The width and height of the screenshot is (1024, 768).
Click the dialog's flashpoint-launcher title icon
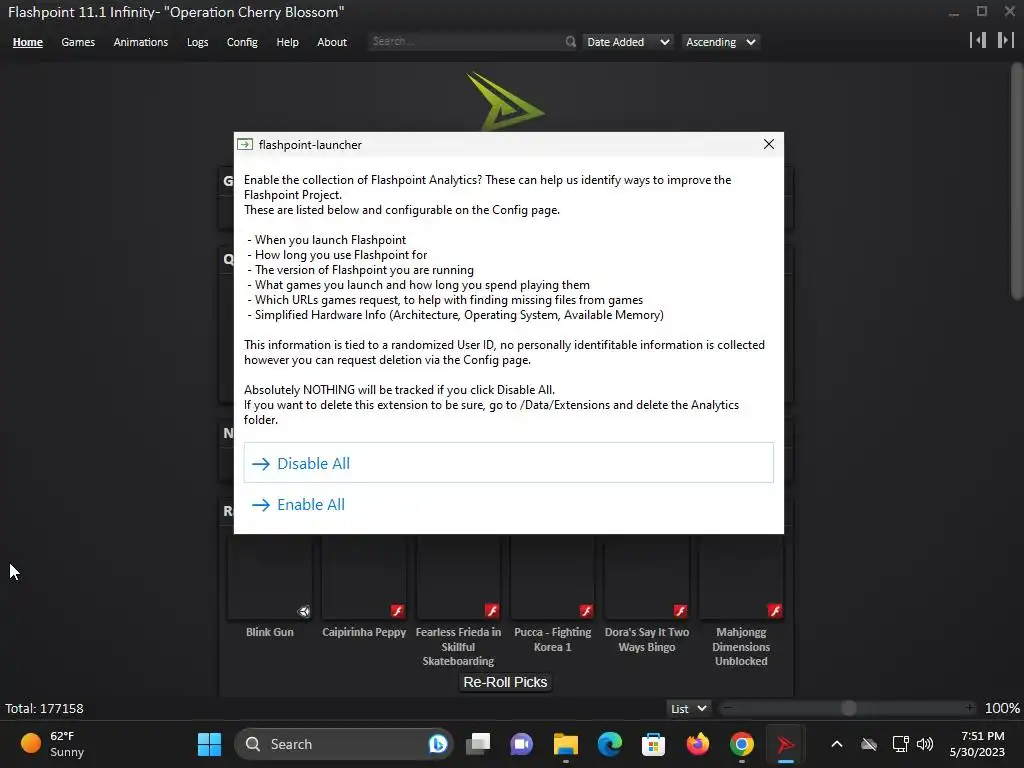tap(245, 144)
